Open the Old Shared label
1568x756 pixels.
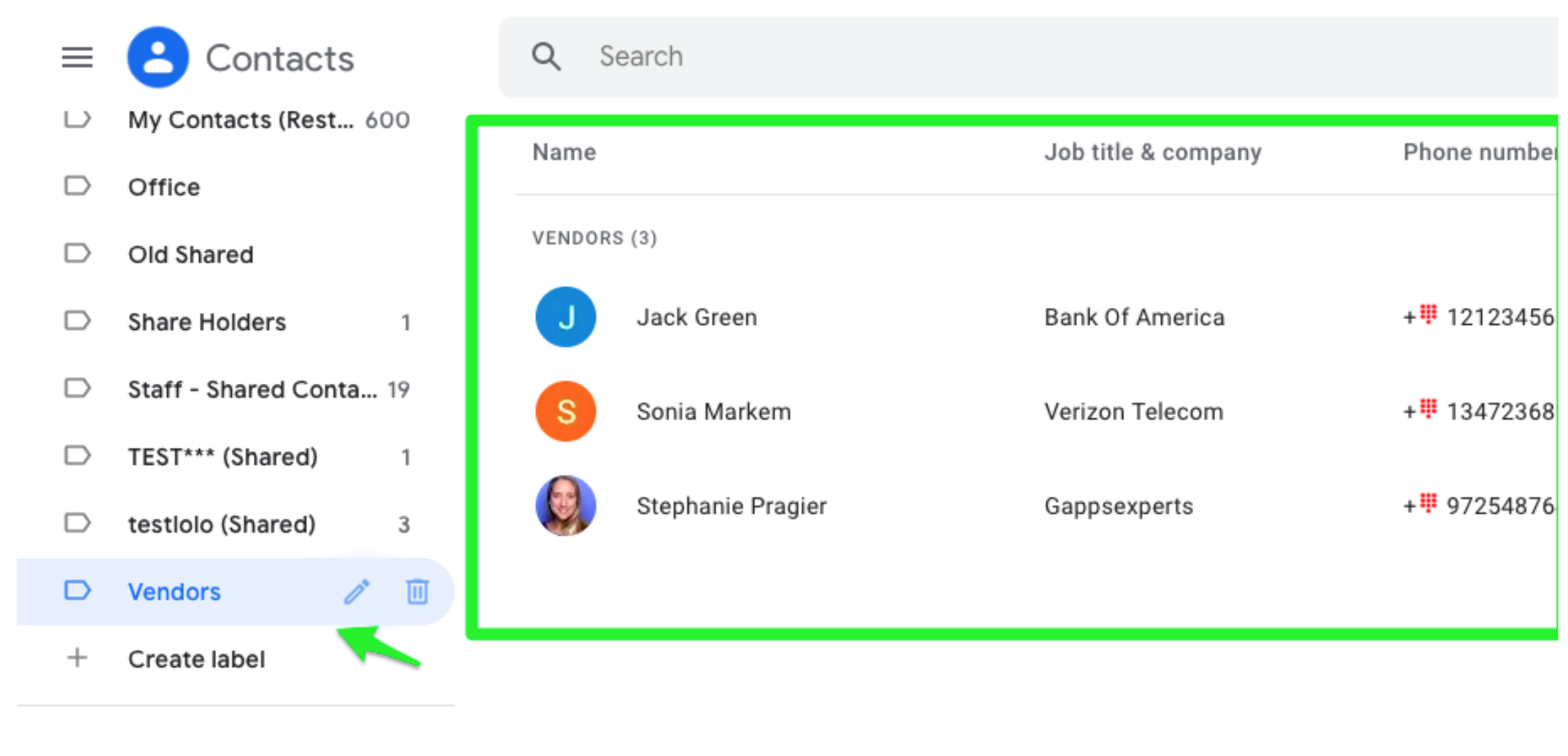[x=190, y=254]
